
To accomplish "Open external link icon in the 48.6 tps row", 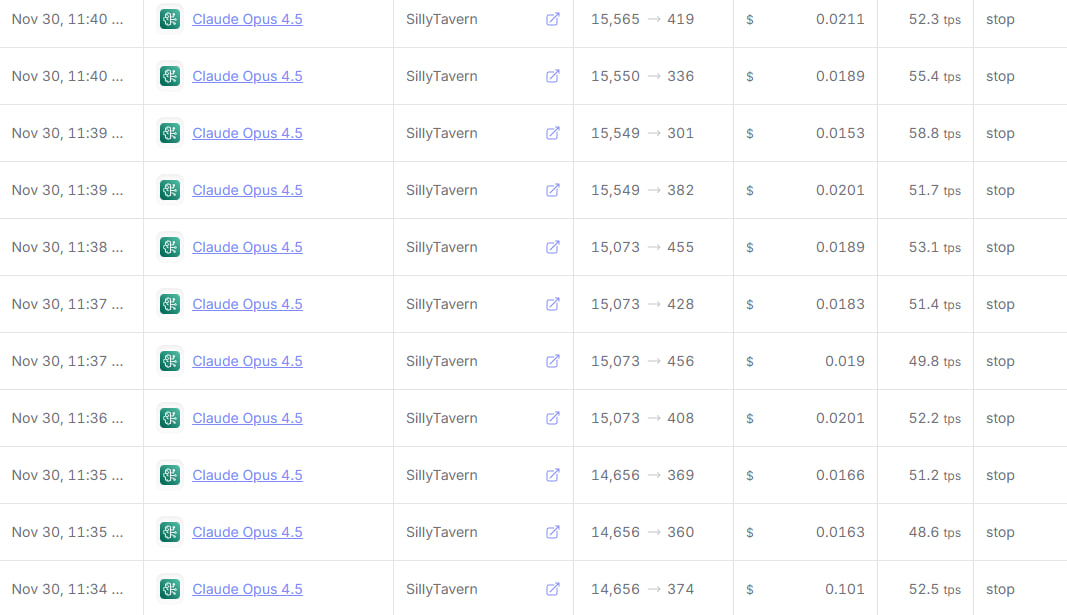I will (x=553, y=532).
